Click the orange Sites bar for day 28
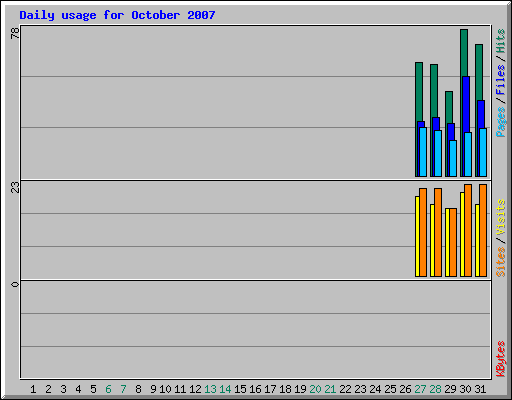 point(438,232)
